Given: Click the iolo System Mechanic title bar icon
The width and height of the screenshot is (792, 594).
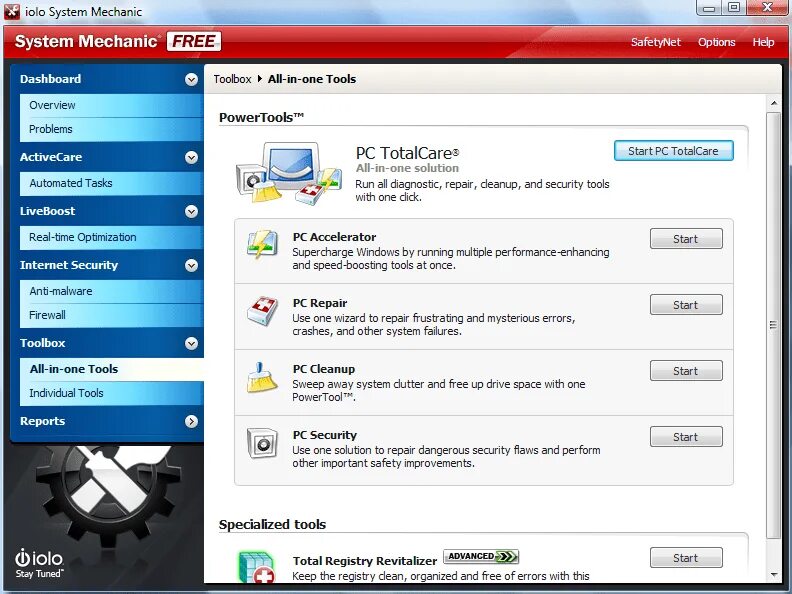Looking at the screenshot, I should pyautogui.click(x=12, y=12).
